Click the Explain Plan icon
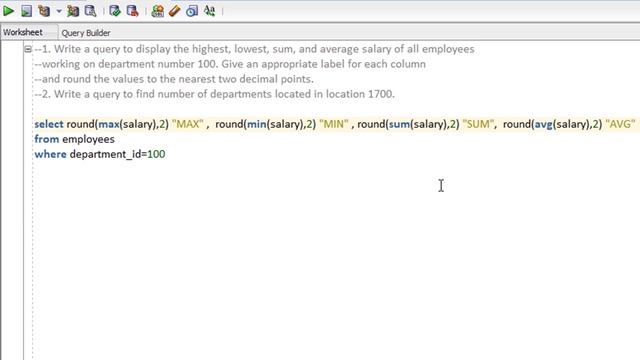 (x=44, y=11)
